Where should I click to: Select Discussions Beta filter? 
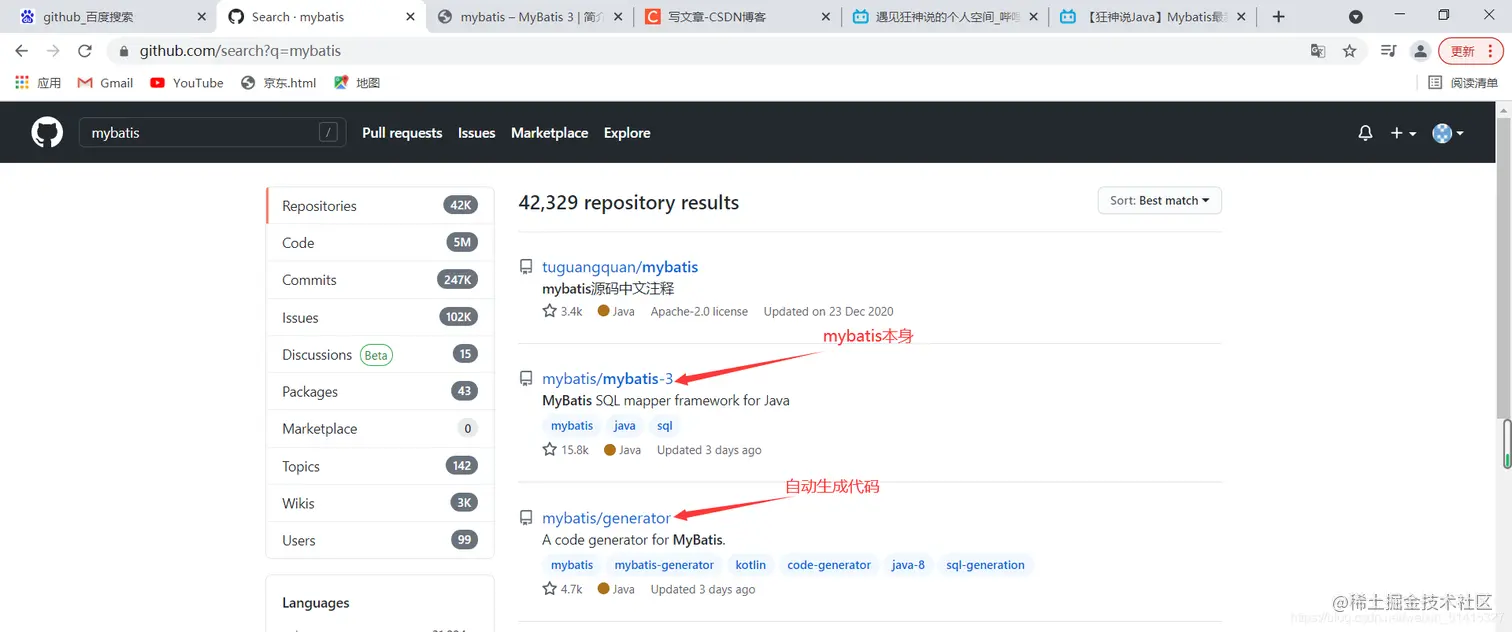(x=380, y=354)
